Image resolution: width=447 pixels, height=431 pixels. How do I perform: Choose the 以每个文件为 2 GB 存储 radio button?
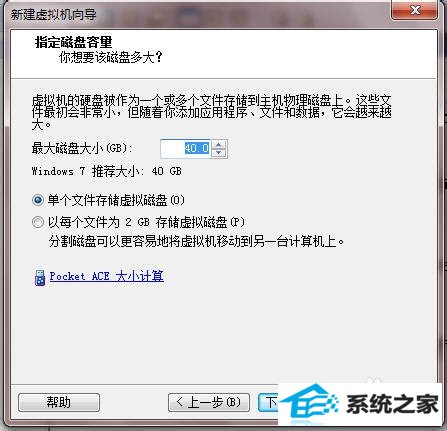38,222
